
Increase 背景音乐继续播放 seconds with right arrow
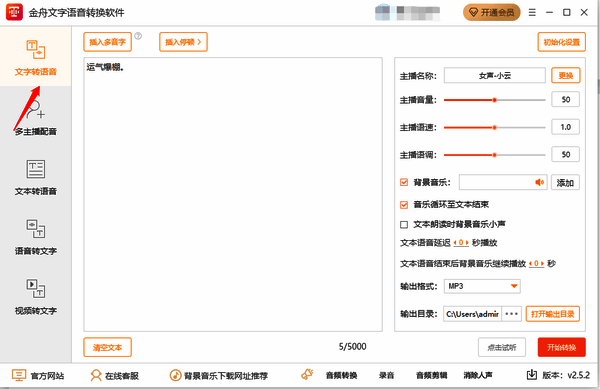(x=542, y=264)
